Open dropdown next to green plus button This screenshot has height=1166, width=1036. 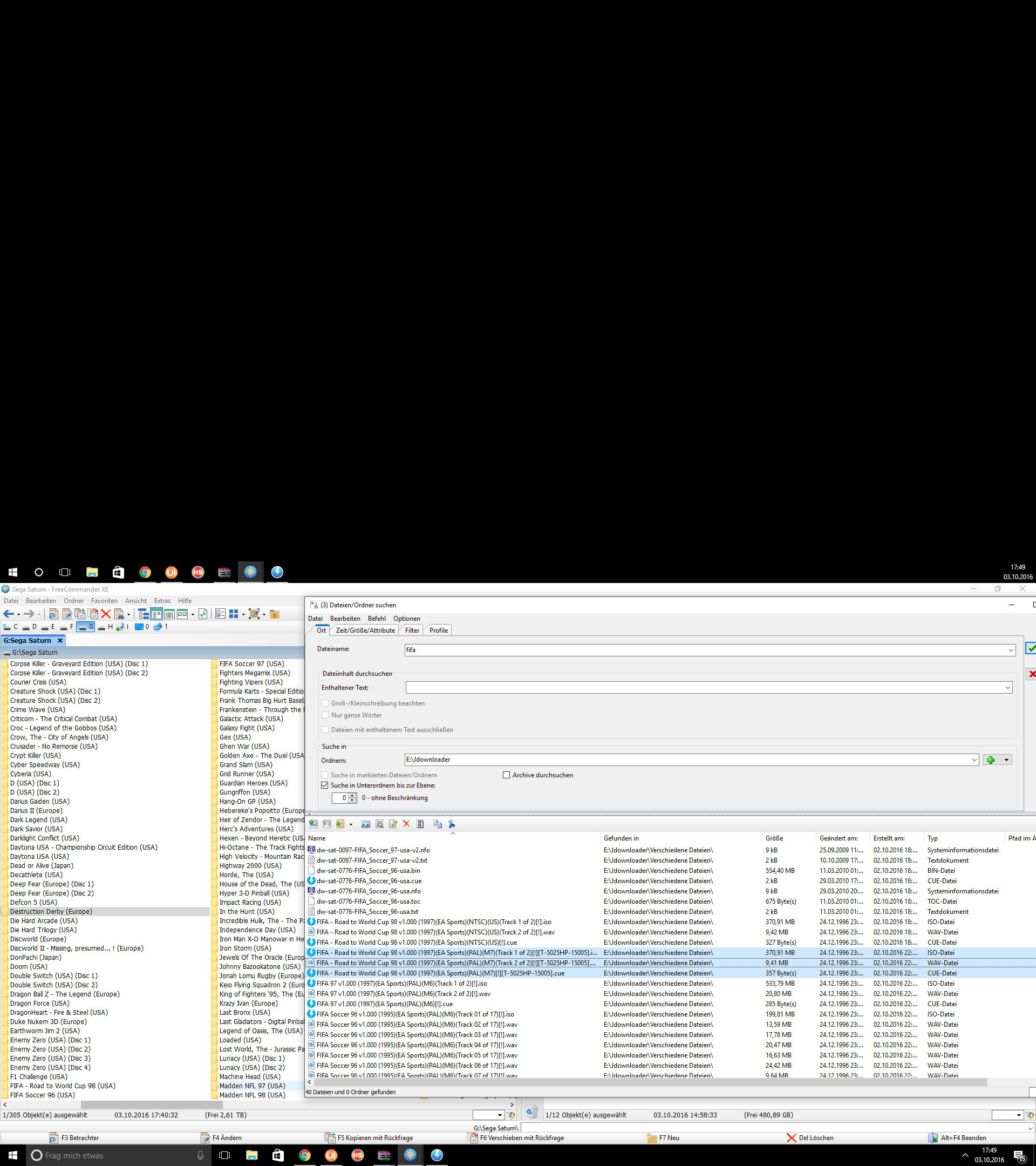coord(1006,760)
